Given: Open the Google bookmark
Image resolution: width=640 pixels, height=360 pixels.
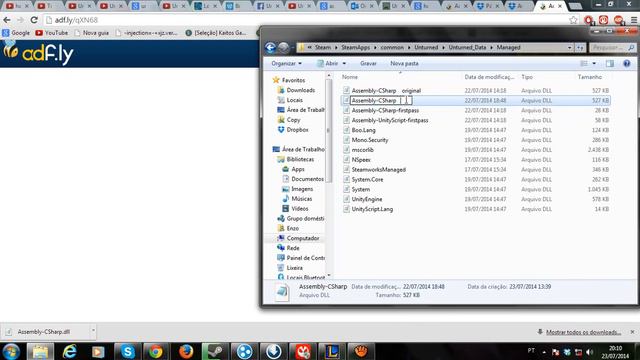Looking at the screenshot, I should click(16, 33).
